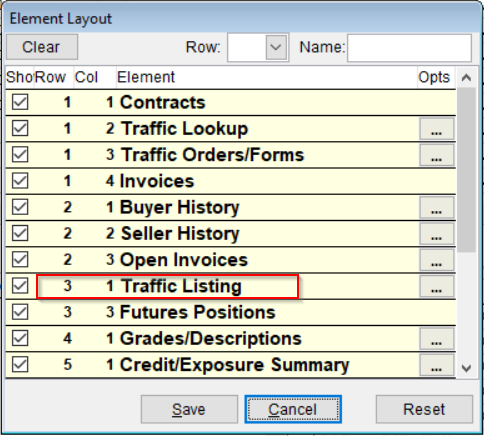Open the Row dropdown
This screenshot has width=484, height=436.
[x=276, y=47]
